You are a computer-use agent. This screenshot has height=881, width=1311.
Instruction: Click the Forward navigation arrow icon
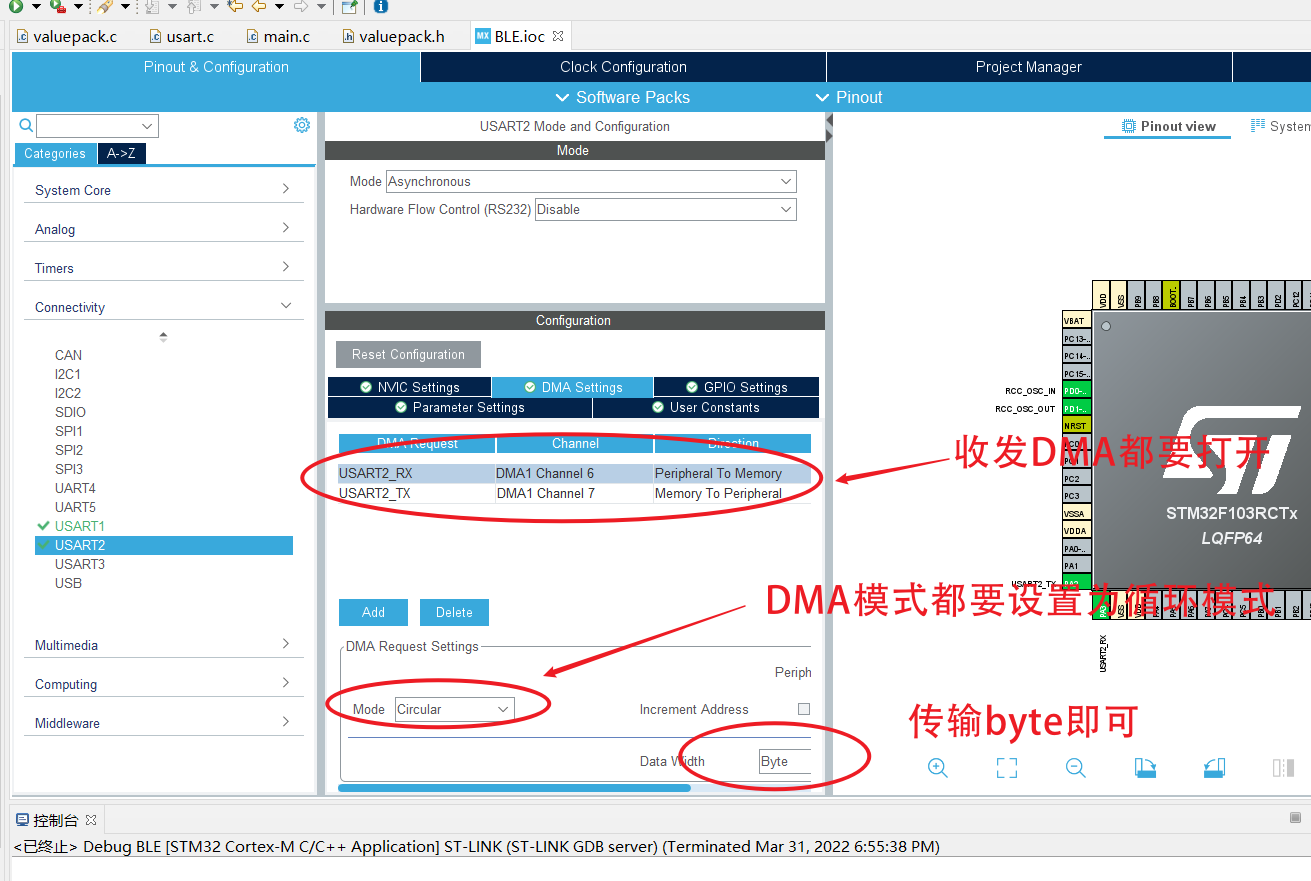point(300,6)
